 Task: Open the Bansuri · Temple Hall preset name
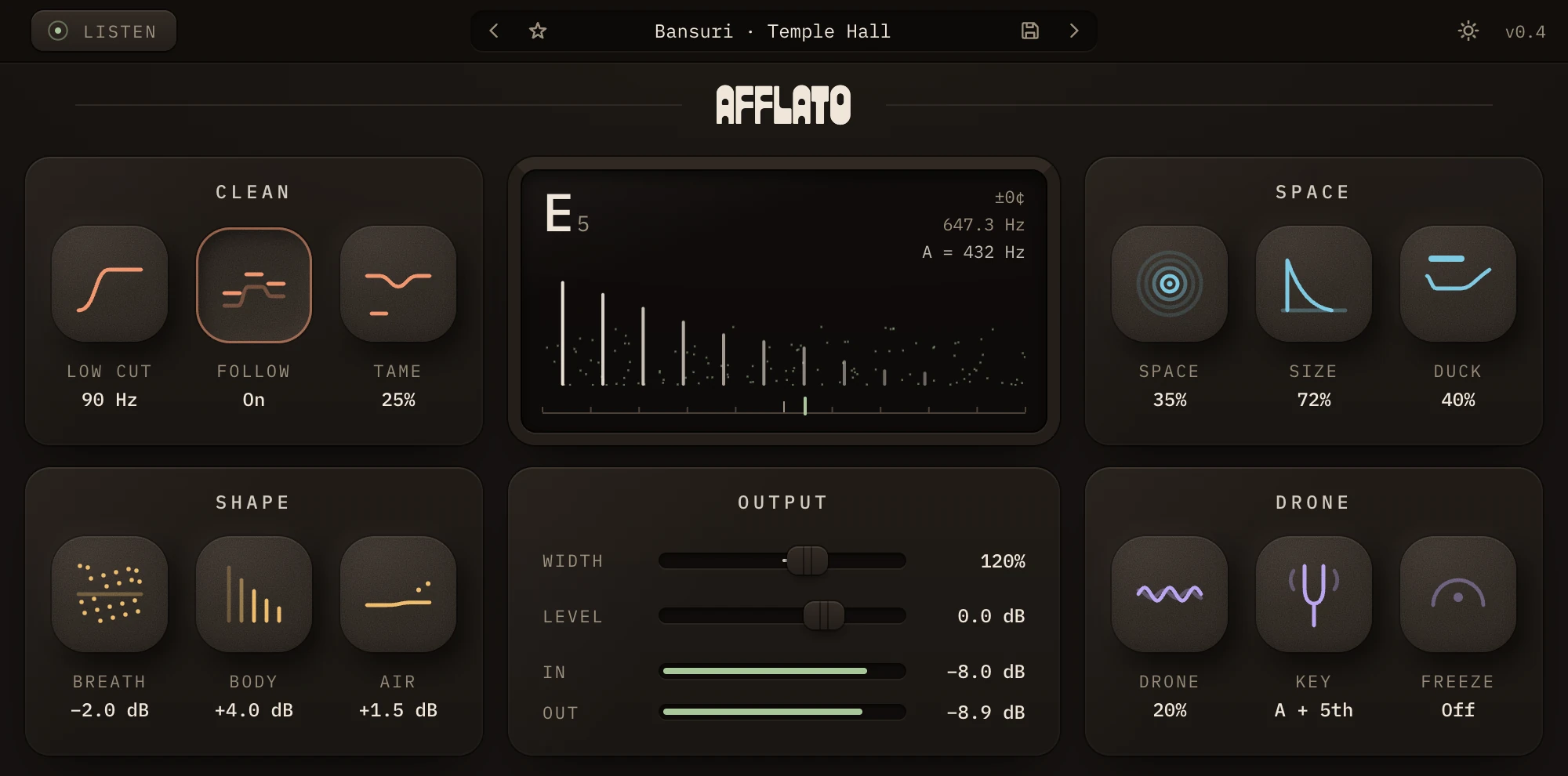click(772, 31)
